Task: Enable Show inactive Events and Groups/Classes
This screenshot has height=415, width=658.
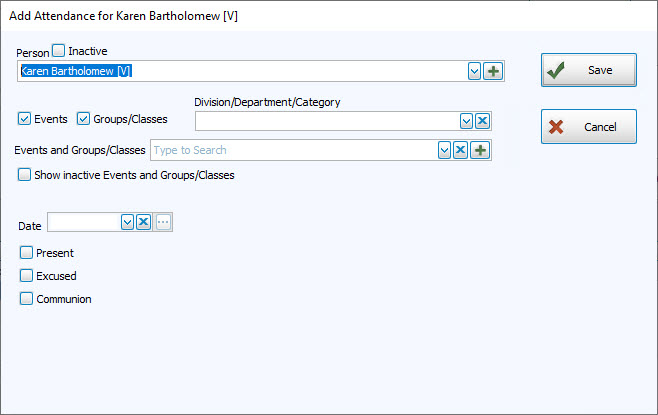Action: click(25, 175)
